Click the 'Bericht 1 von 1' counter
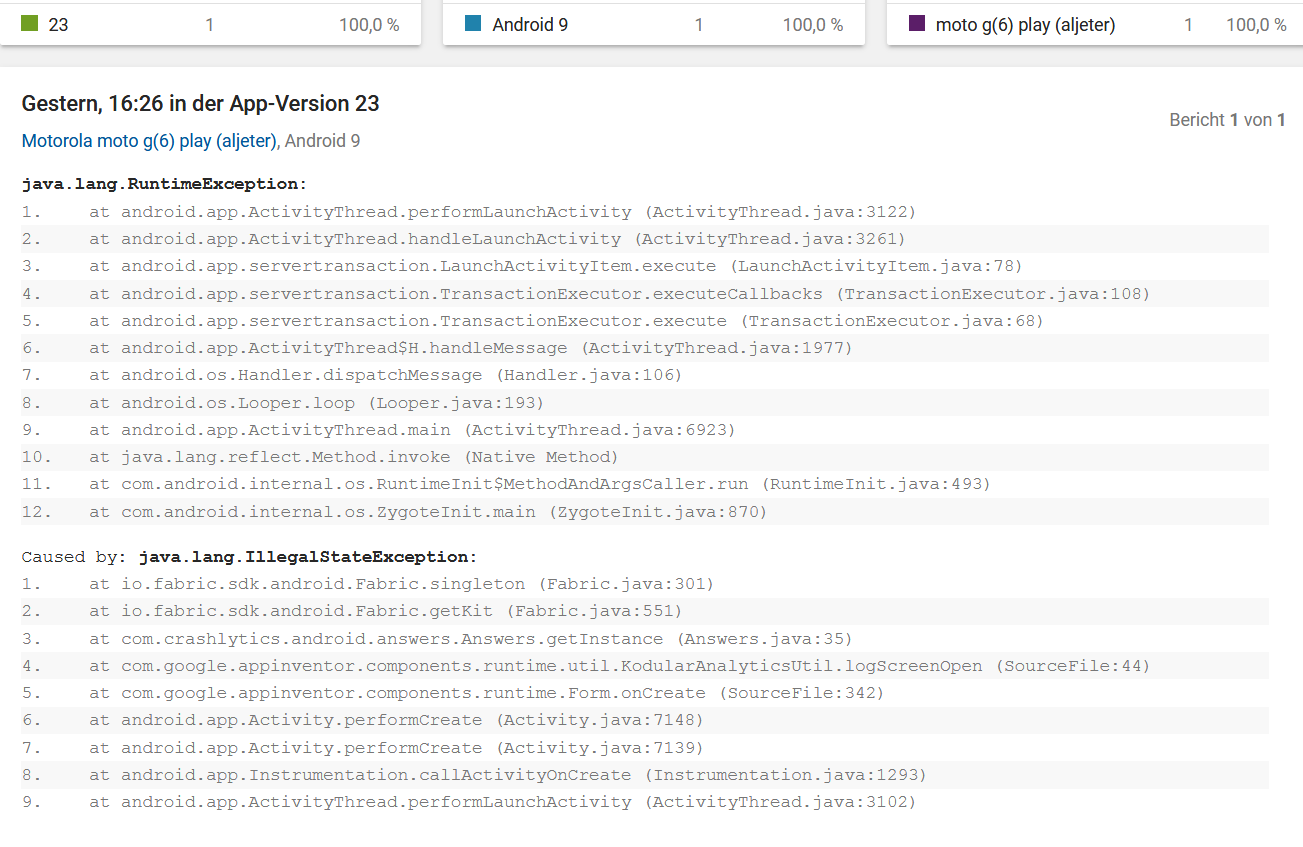This screenshot has width=1303, height=847. point(1227,120)
